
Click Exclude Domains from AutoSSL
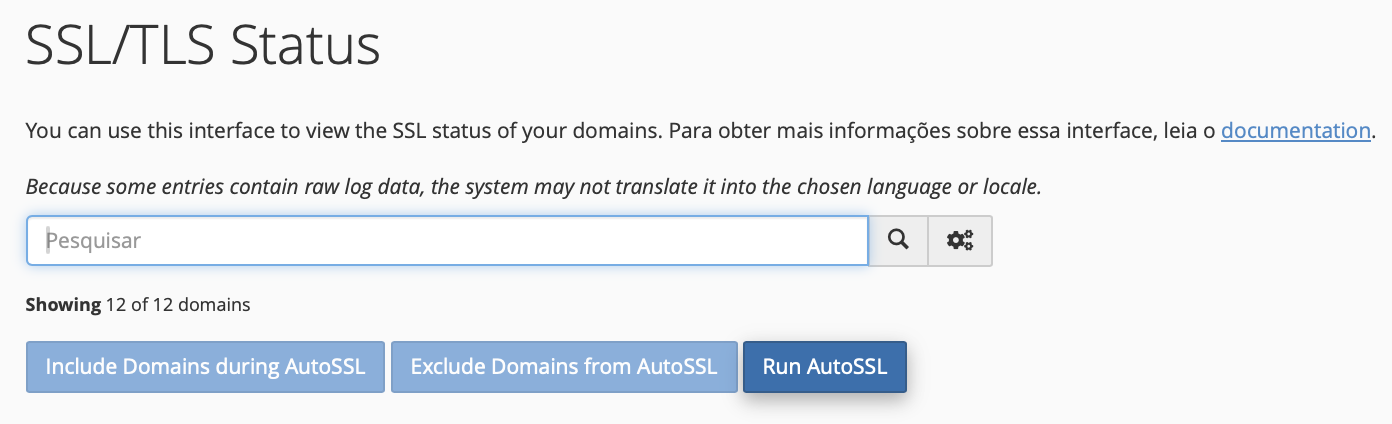[x=564, y=366]
